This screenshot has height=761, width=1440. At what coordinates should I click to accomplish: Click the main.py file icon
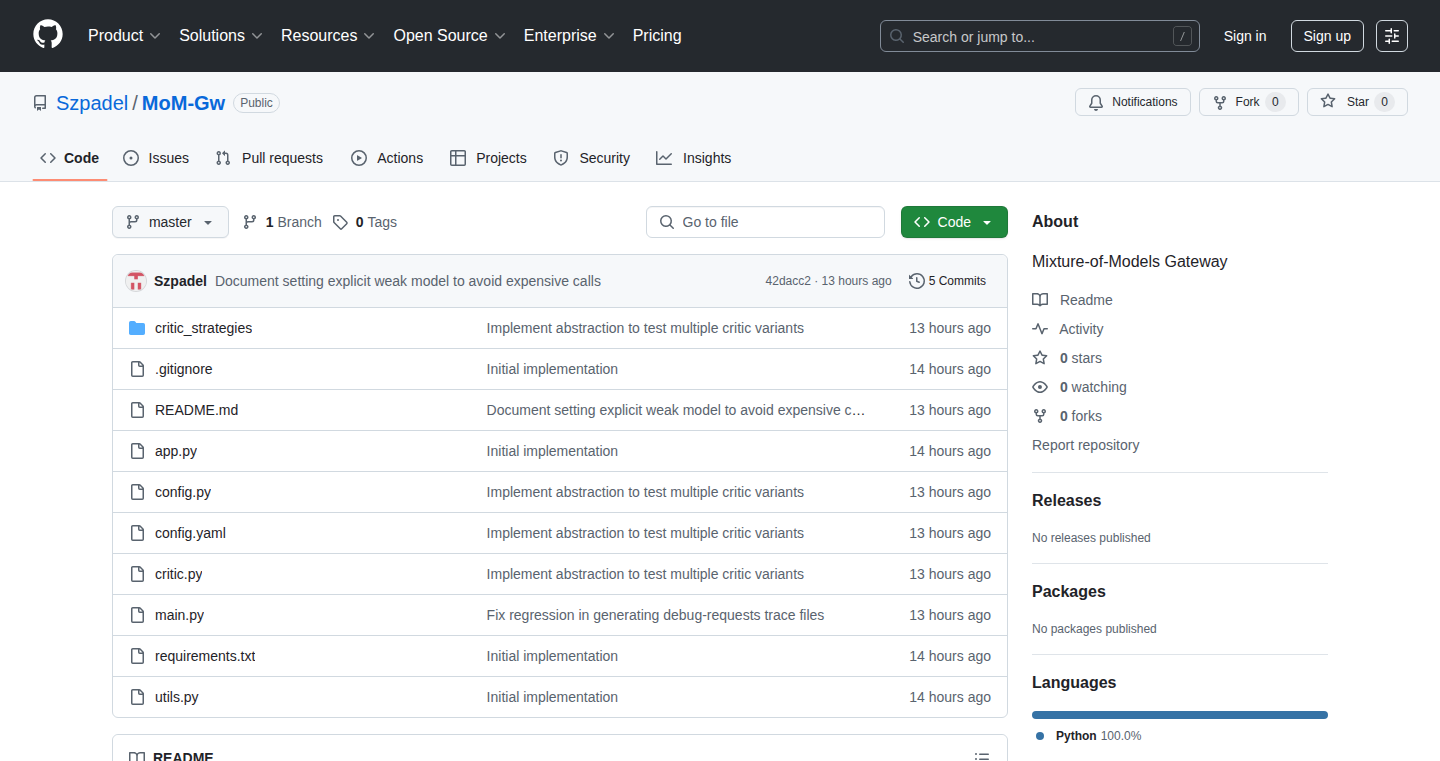(137, 615)
